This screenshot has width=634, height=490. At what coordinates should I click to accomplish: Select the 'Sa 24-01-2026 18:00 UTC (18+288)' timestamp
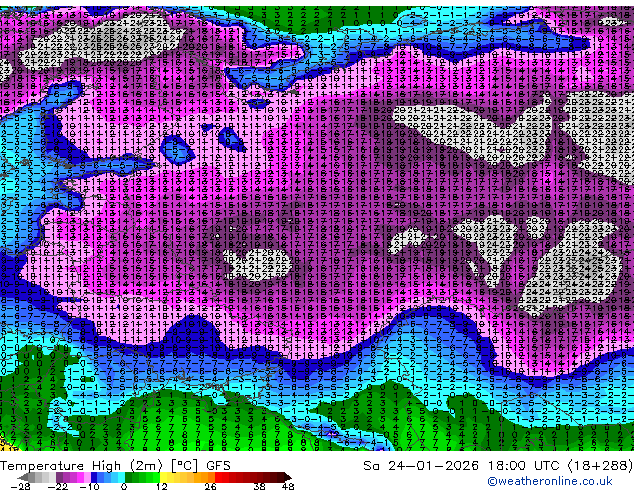point(498,465)
